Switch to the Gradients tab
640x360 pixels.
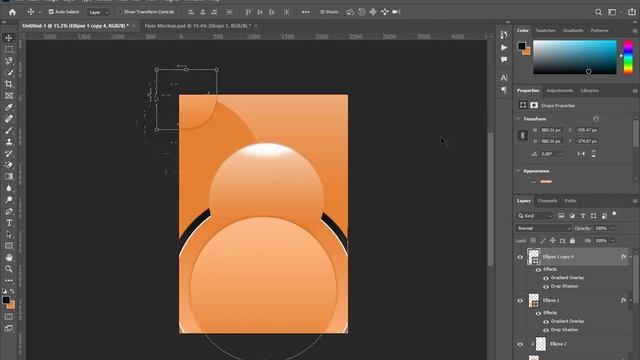point(573,31)
